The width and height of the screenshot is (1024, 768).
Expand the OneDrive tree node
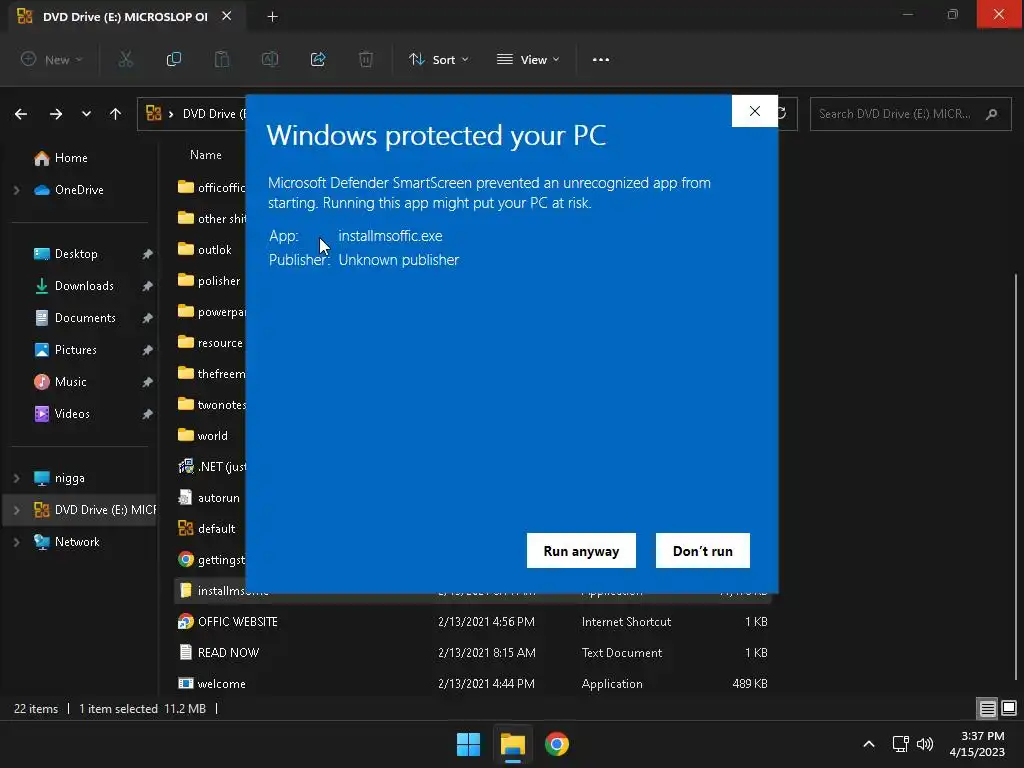tap(16, 190)
